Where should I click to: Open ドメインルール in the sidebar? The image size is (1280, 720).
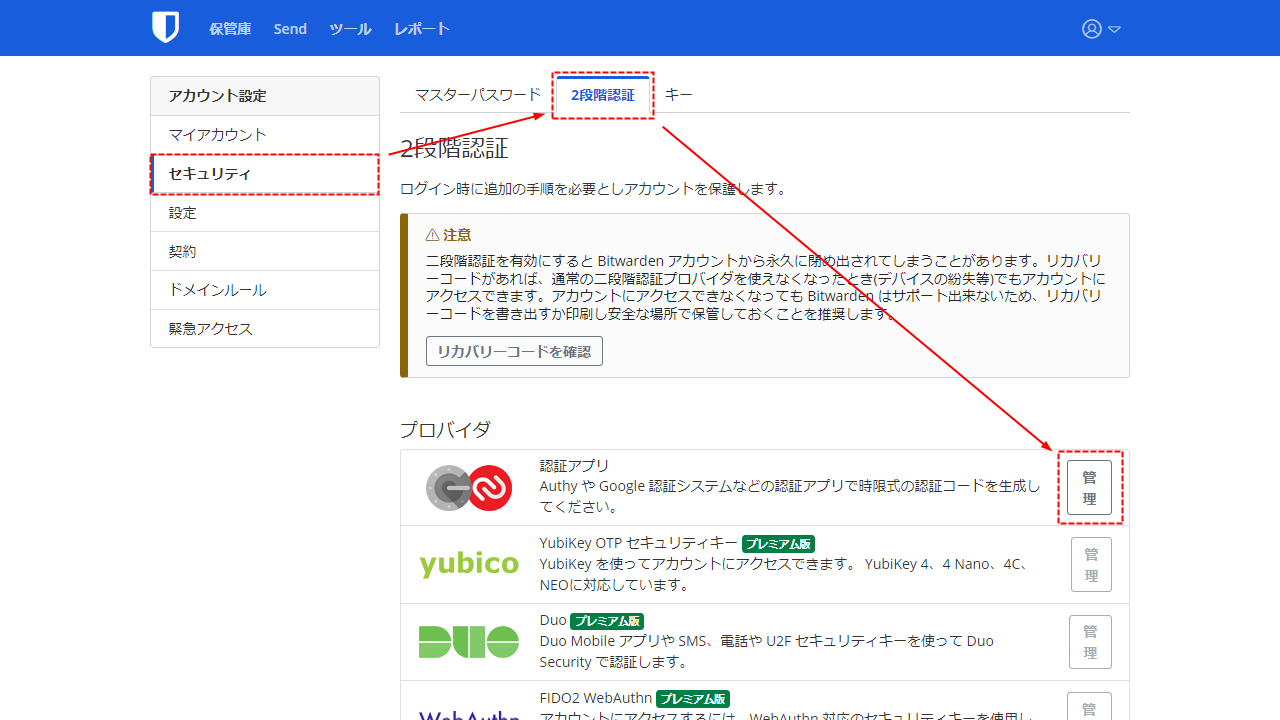coord(265,291)
